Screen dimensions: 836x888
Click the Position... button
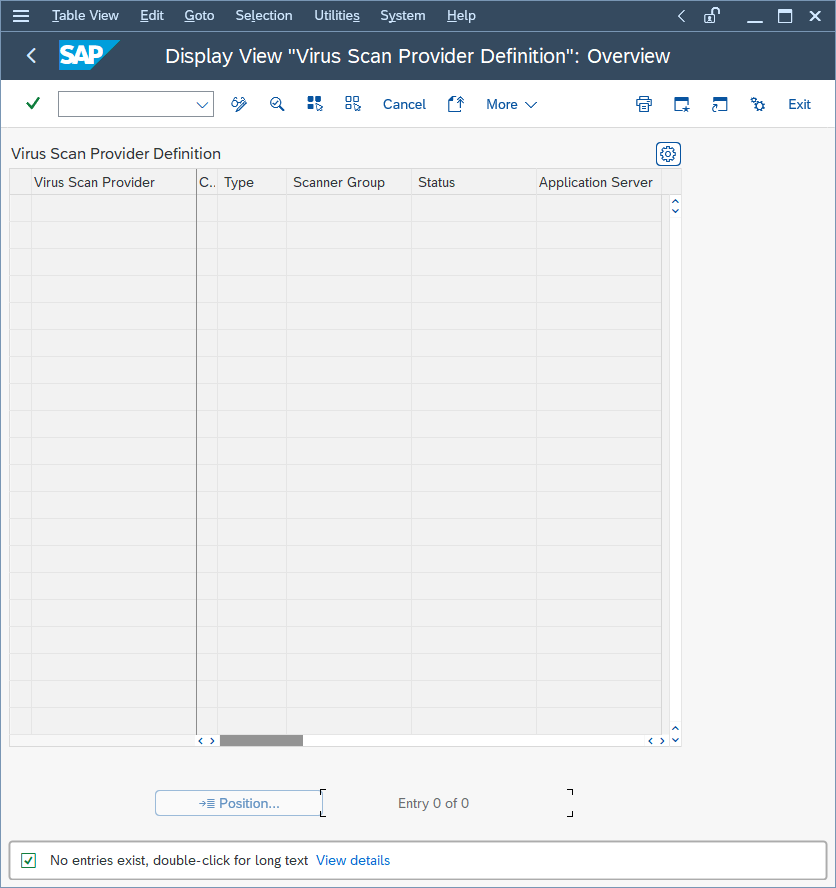[x=239, y=802]
